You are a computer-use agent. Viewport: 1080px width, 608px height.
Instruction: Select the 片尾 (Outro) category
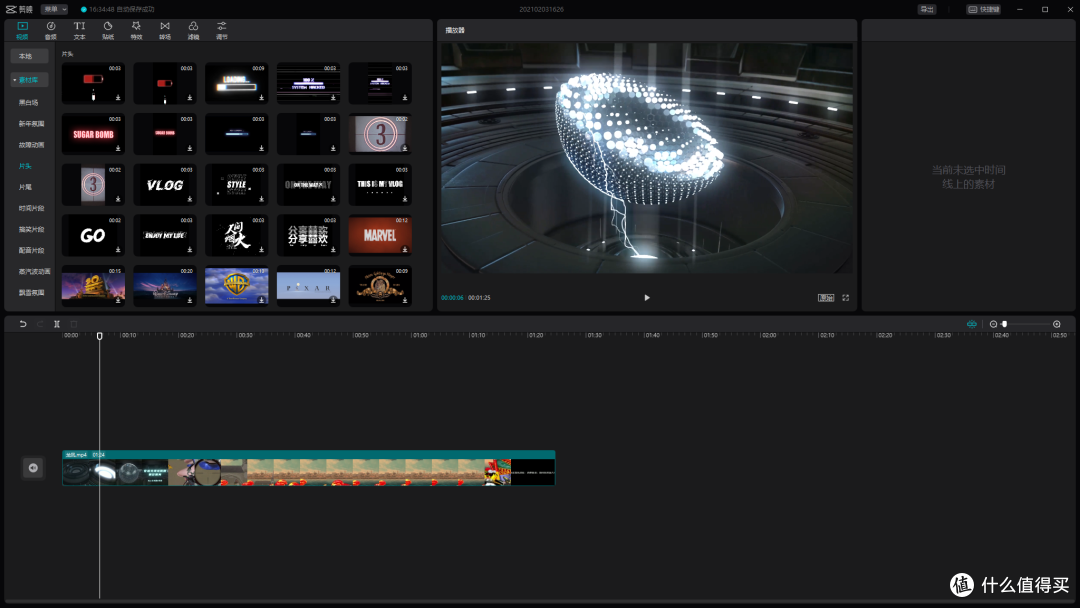(26, 187)
